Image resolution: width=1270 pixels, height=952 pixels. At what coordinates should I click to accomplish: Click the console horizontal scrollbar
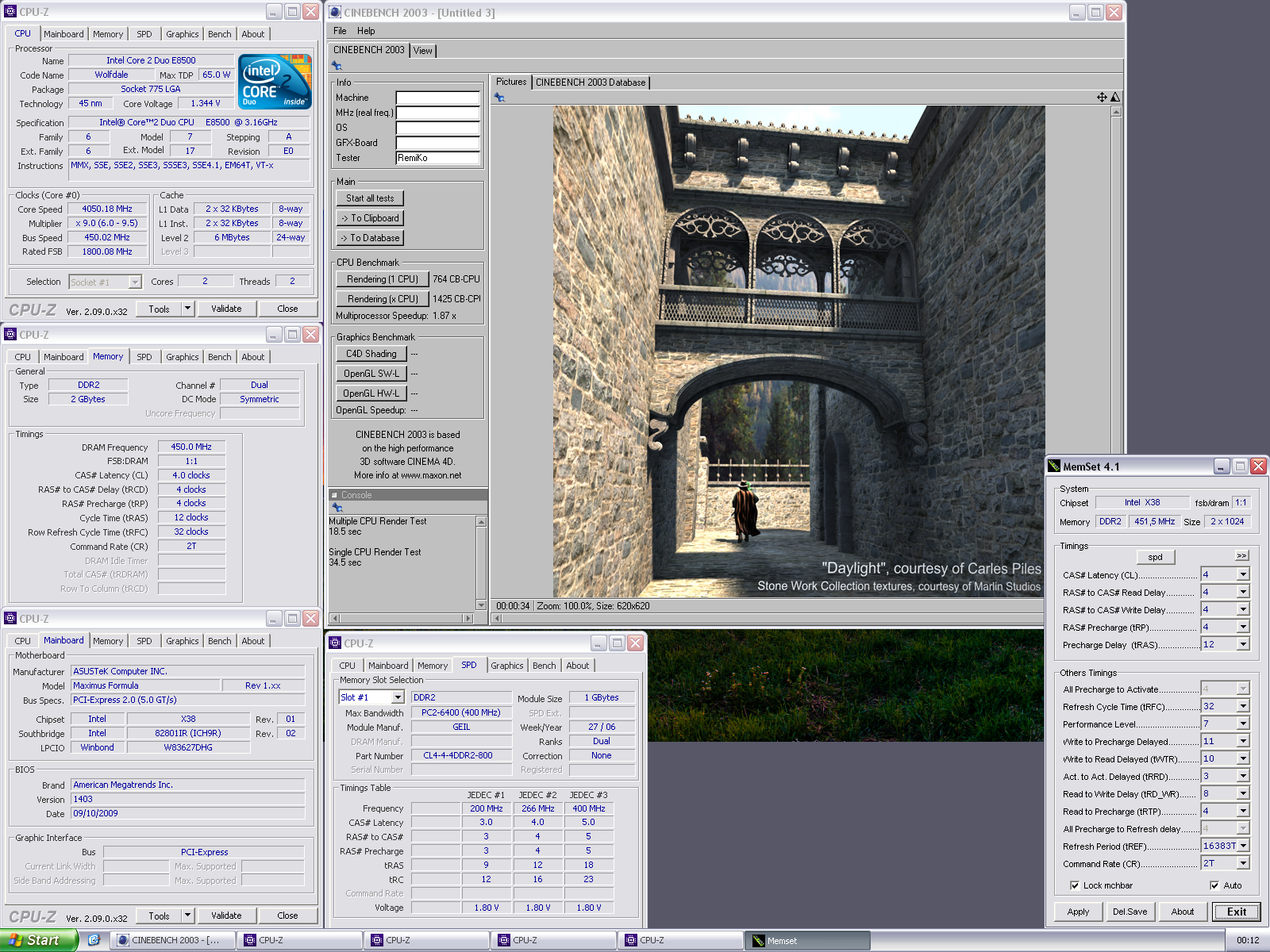(402, 618)
